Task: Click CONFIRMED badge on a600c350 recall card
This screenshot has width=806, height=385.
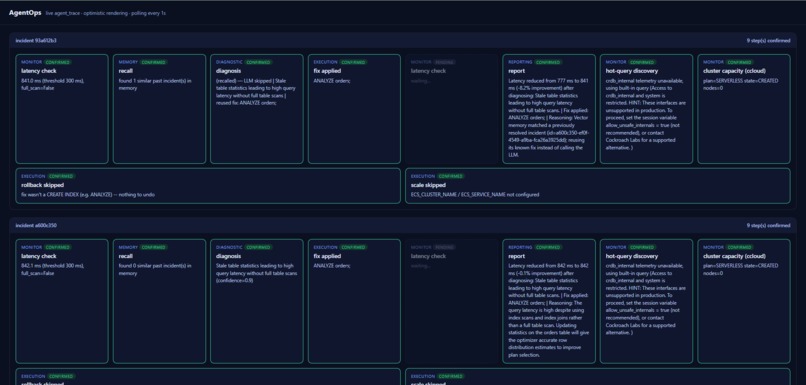Action: click(154, 247)
